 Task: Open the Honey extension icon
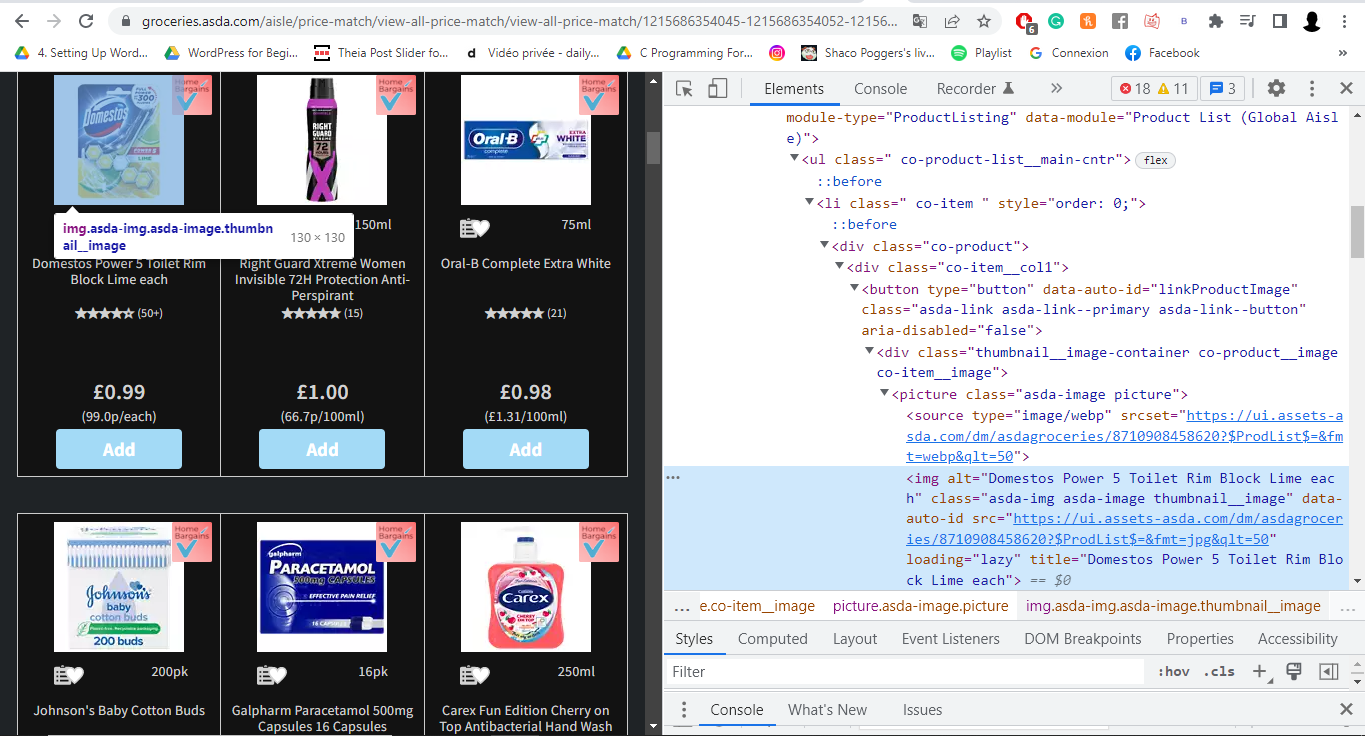point(1088,21)
